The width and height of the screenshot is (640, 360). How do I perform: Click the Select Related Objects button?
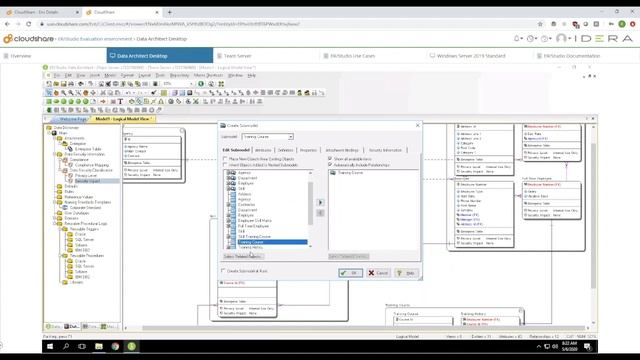click(244, 256)
